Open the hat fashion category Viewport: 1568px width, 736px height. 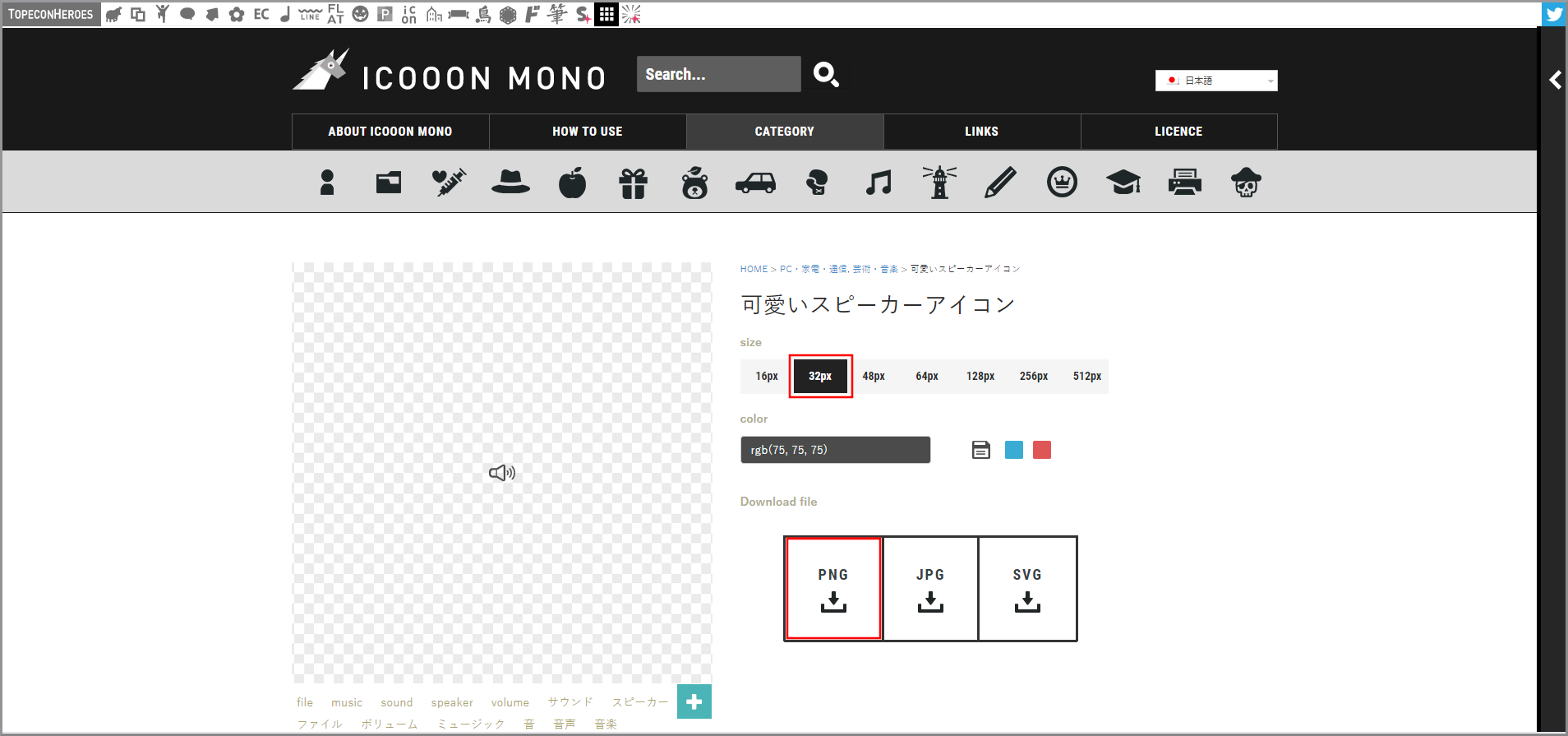pos(510,182)
